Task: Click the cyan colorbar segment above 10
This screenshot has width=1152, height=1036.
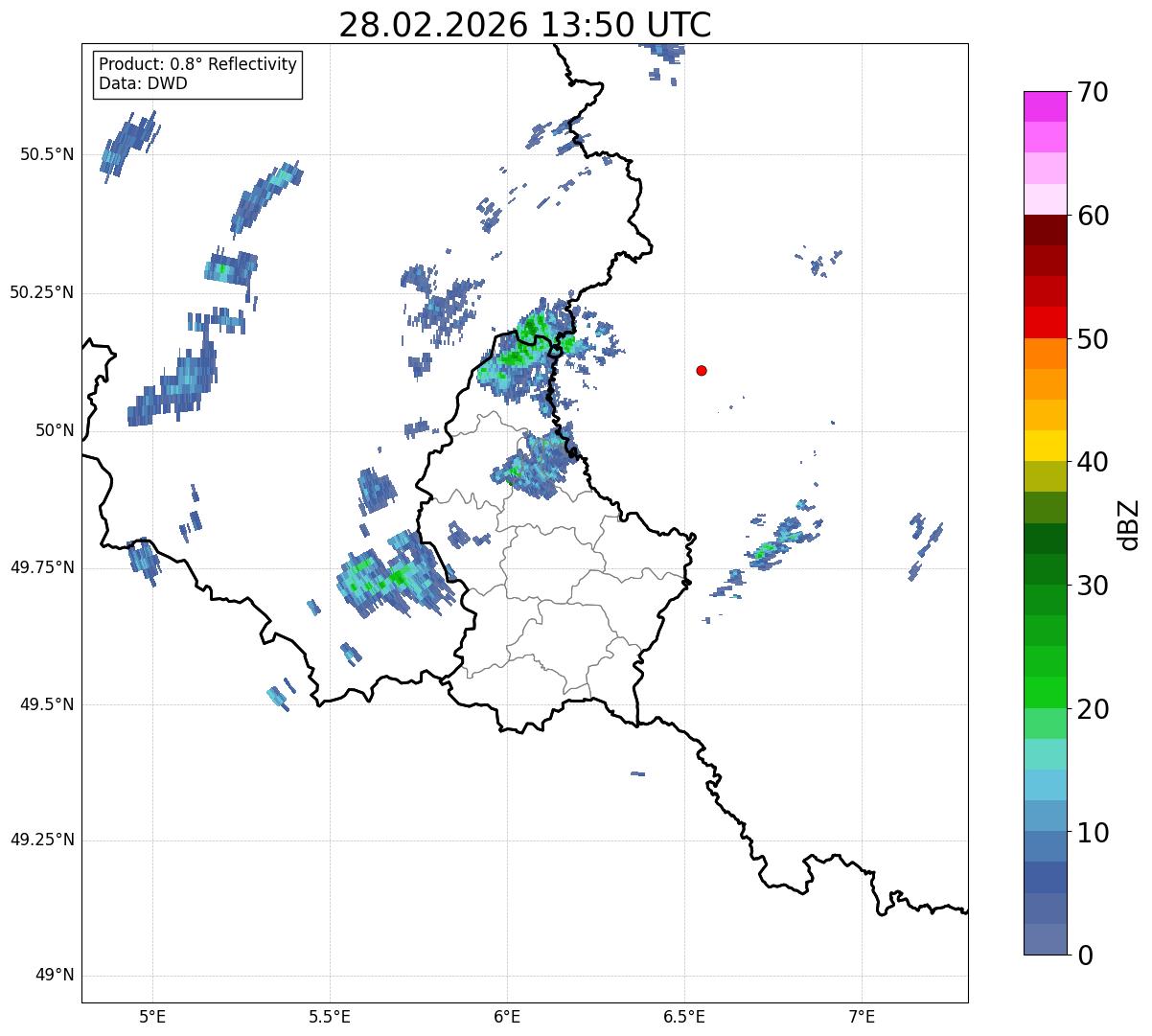Action: [x=1045, y=785]
